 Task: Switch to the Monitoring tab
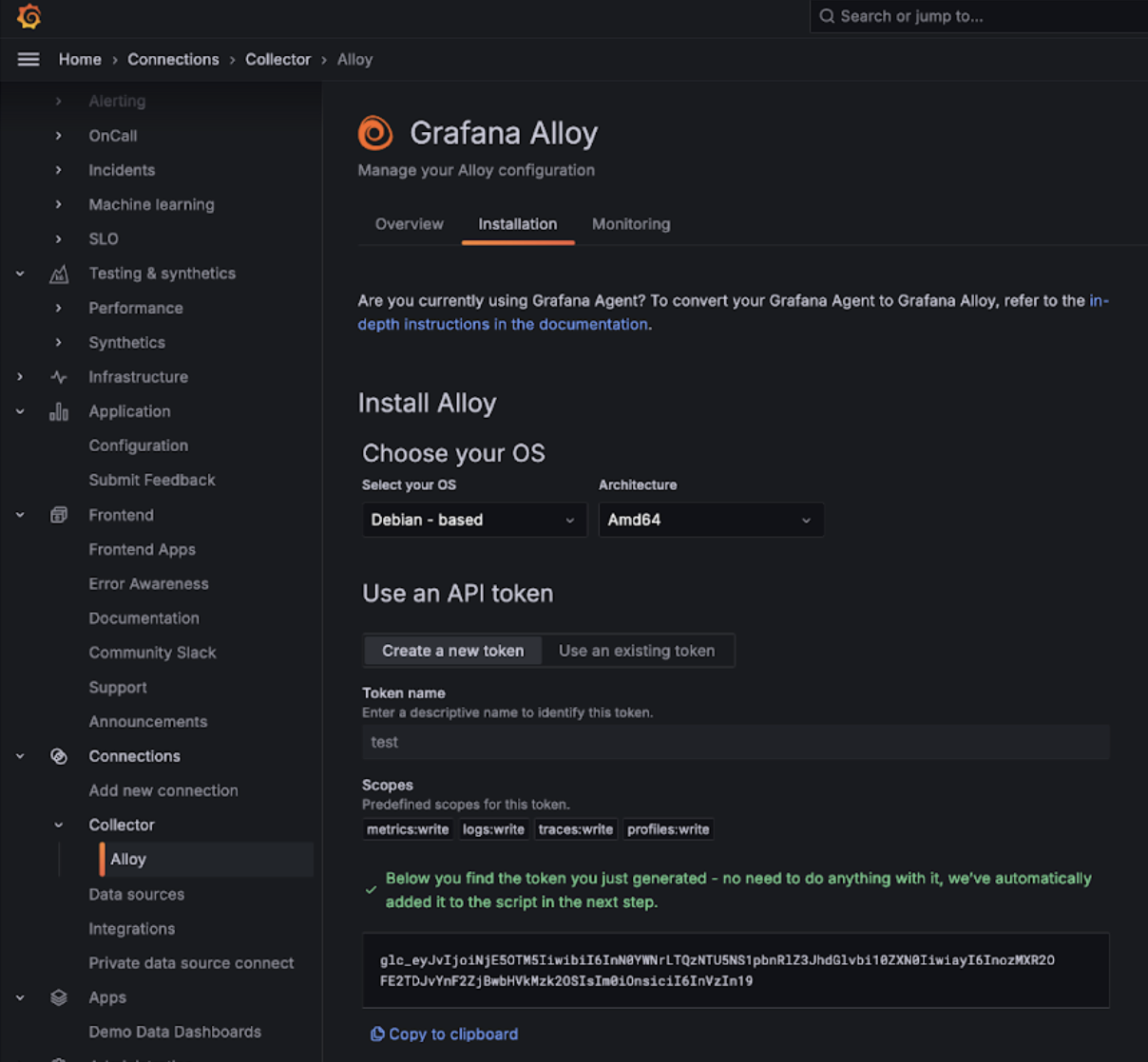pyautogui.click(x=630, y=224)
